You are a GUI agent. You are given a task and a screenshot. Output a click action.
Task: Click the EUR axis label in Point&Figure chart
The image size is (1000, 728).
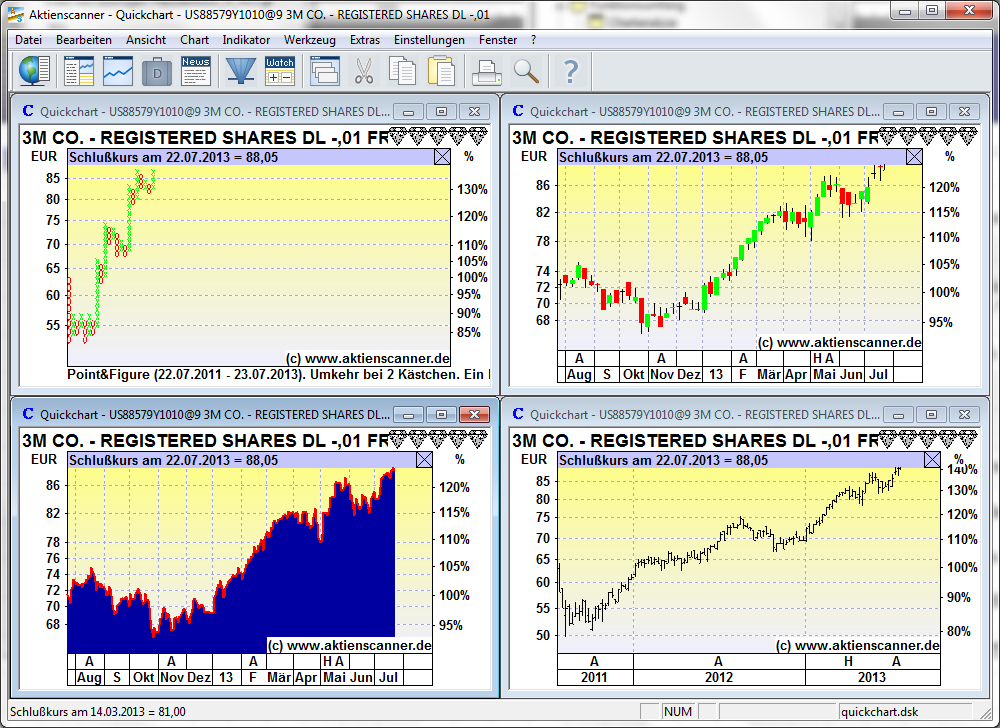point(44,156)
